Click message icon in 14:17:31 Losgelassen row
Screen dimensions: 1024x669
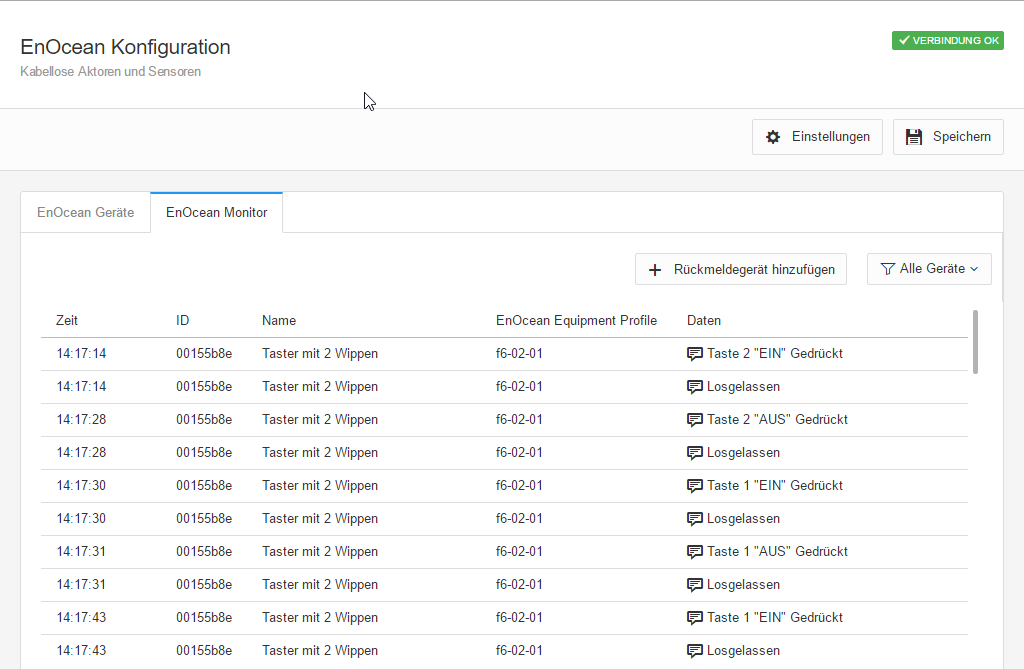click(695, 585)
